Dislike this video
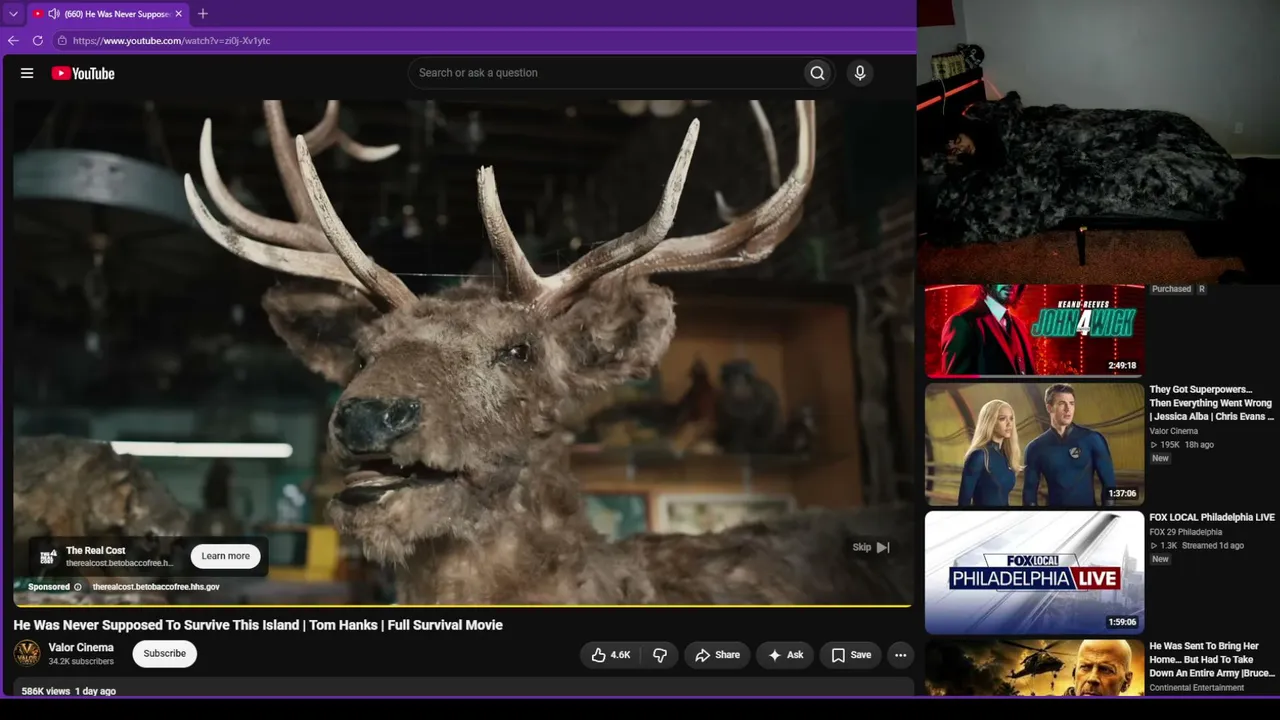 pos(660,655)
